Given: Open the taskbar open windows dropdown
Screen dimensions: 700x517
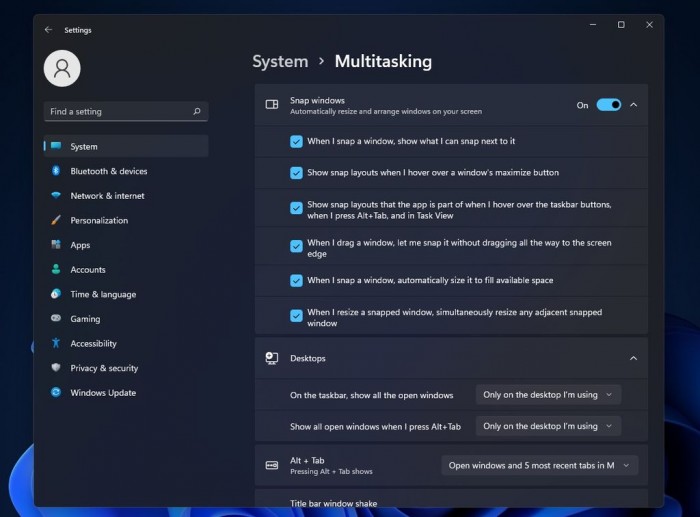Looking at the screenshot, I should pos(548,394).
